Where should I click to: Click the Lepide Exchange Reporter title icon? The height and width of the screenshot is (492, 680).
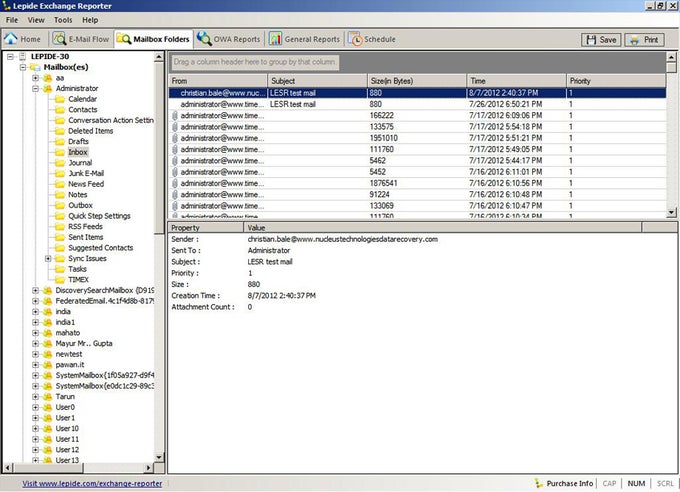click(6, 6)
